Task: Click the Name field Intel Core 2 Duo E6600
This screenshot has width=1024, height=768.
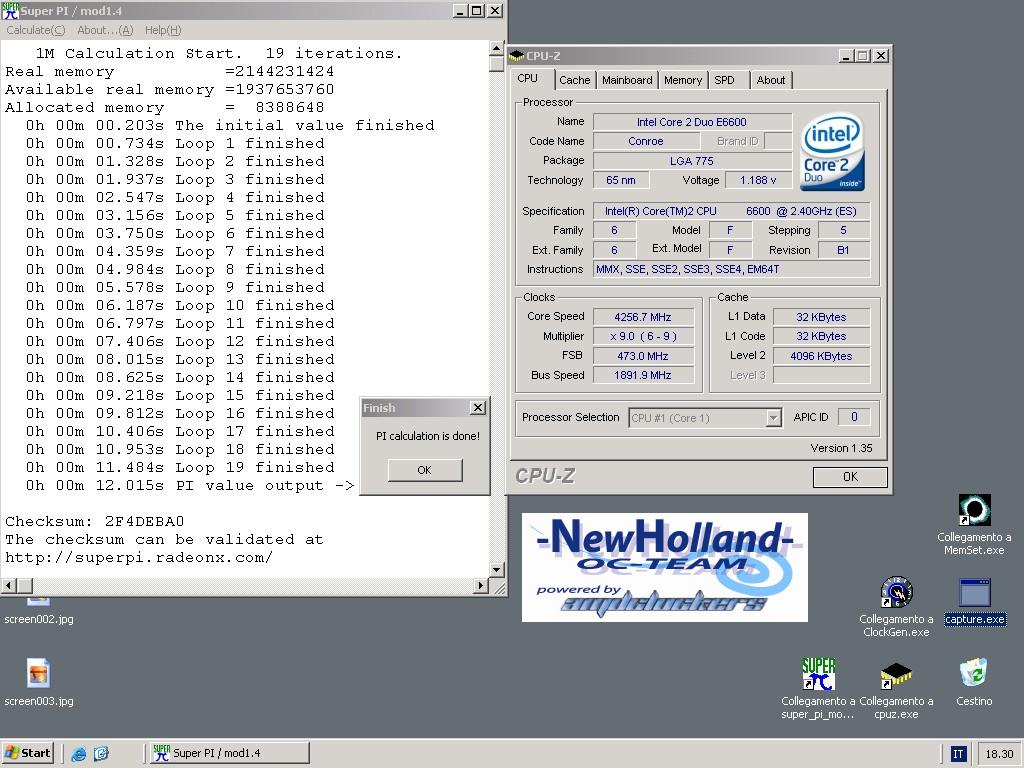Action: (x=692, y=121)
